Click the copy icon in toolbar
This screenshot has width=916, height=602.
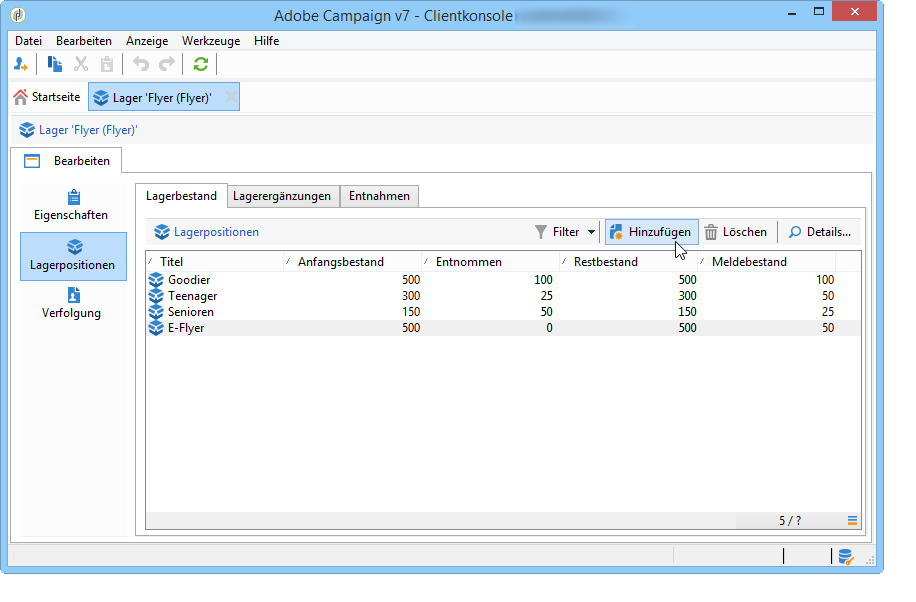tap(54, 64)
